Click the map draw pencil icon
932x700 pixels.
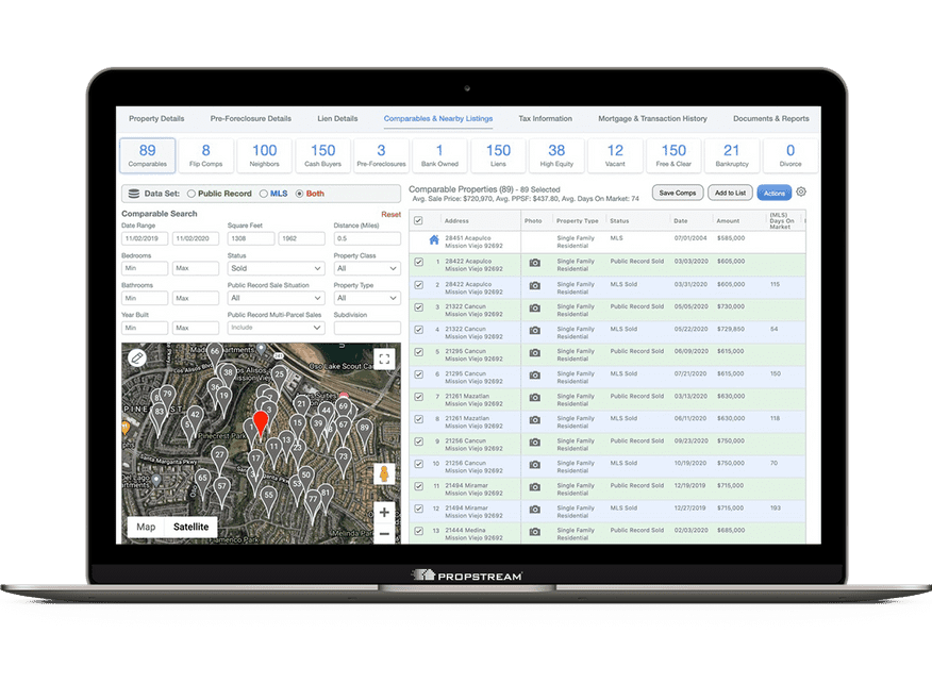[138, 357]
